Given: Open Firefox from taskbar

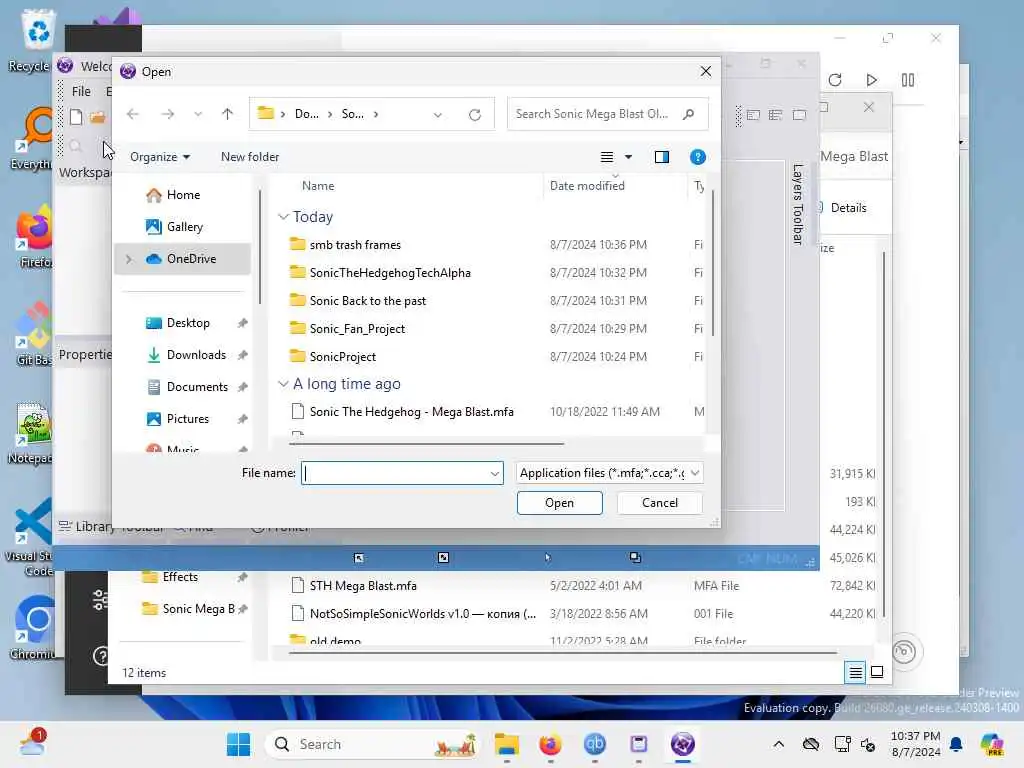Looking at the screenshot, I should tap(551, 744).
